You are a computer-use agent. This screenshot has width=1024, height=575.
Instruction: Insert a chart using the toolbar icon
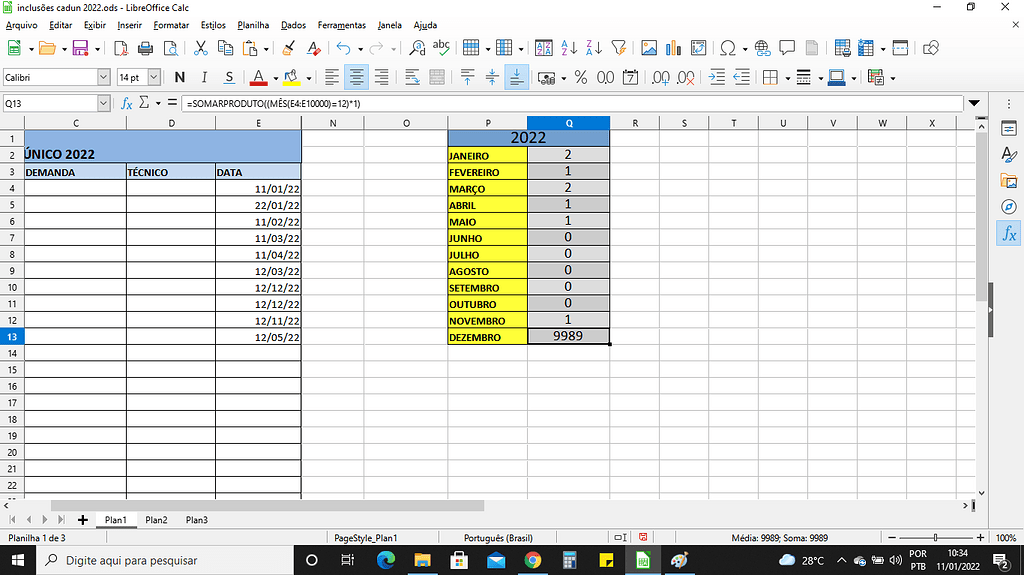point(673,48)
